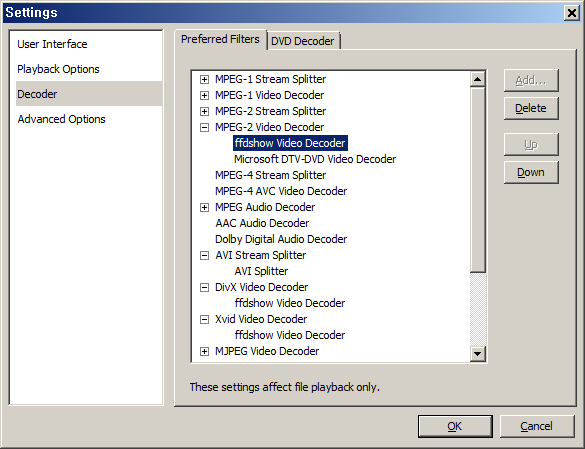Select the Xvid Video Decoder label

coord(261,319)
